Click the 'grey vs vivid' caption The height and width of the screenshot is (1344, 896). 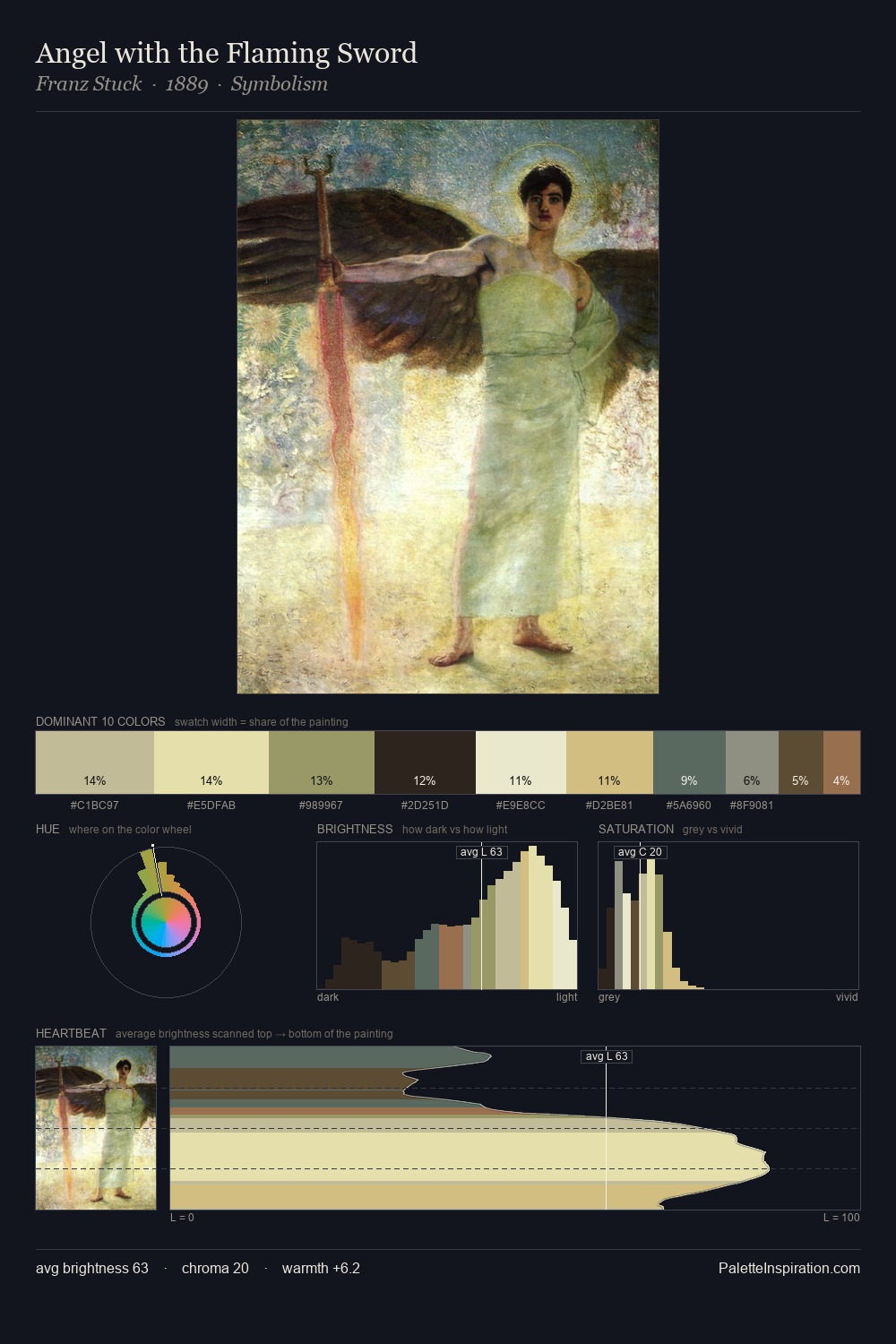[x=712, y=829]
